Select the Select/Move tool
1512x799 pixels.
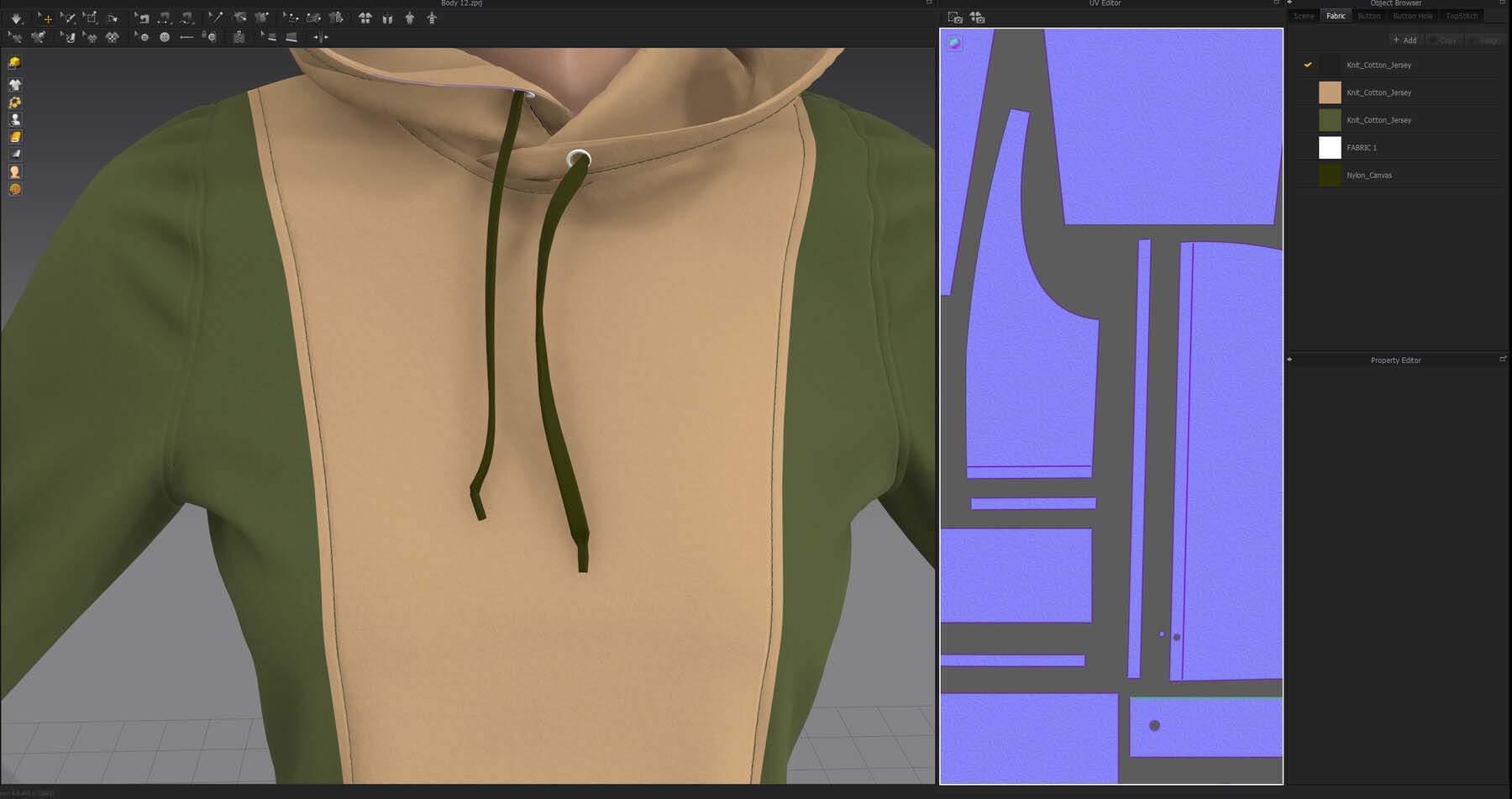pos(45,18)
